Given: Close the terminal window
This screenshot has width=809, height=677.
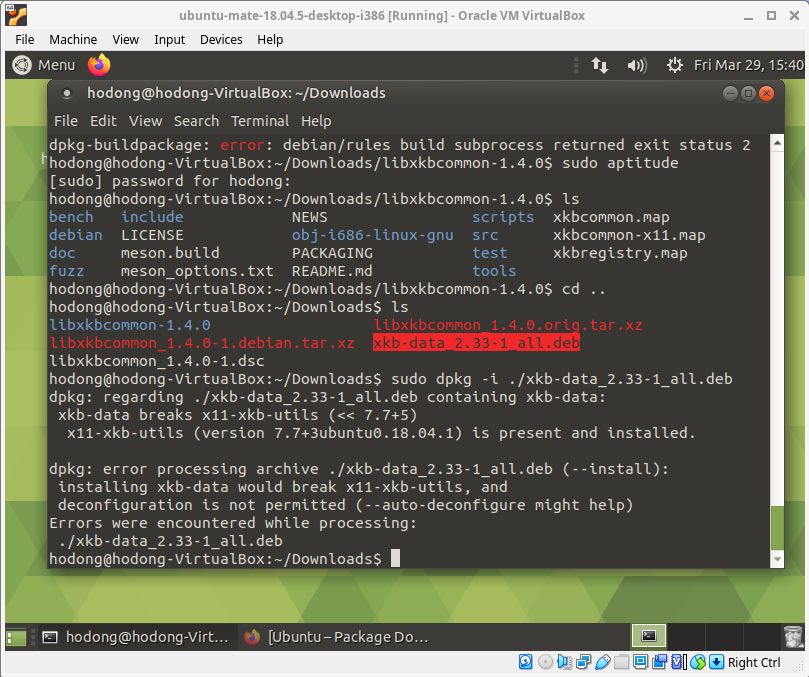Looking at the screenshot, I should (767, 93).
